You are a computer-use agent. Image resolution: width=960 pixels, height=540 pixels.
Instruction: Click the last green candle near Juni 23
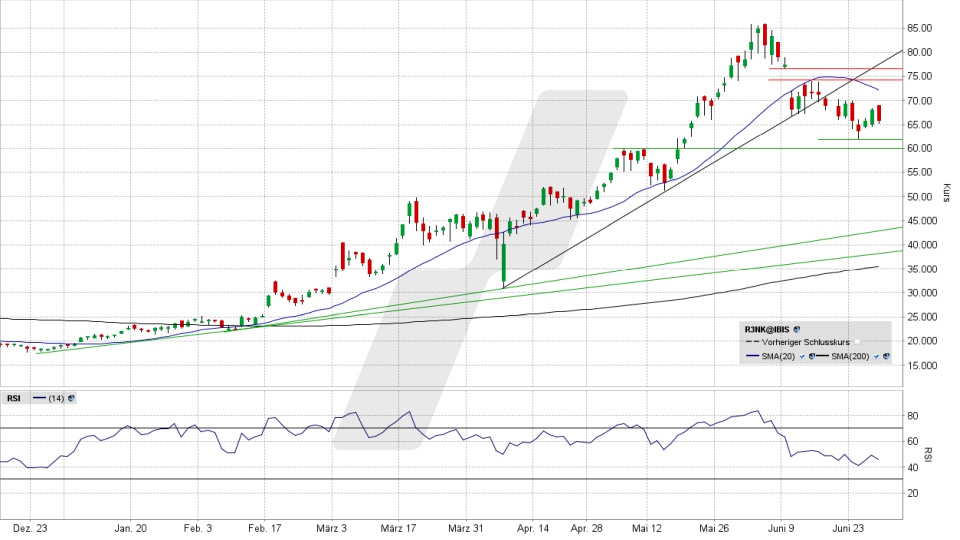[x=872, y=116]
